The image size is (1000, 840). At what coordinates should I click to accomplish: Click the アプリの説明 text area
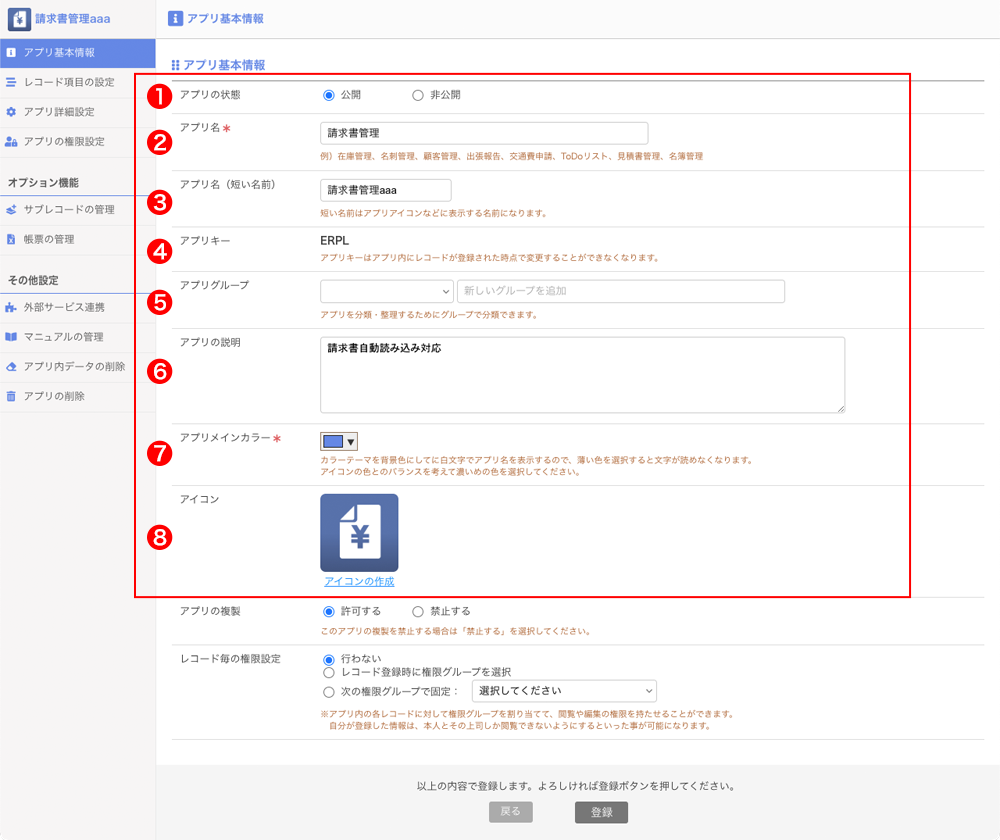coord(582,375)
